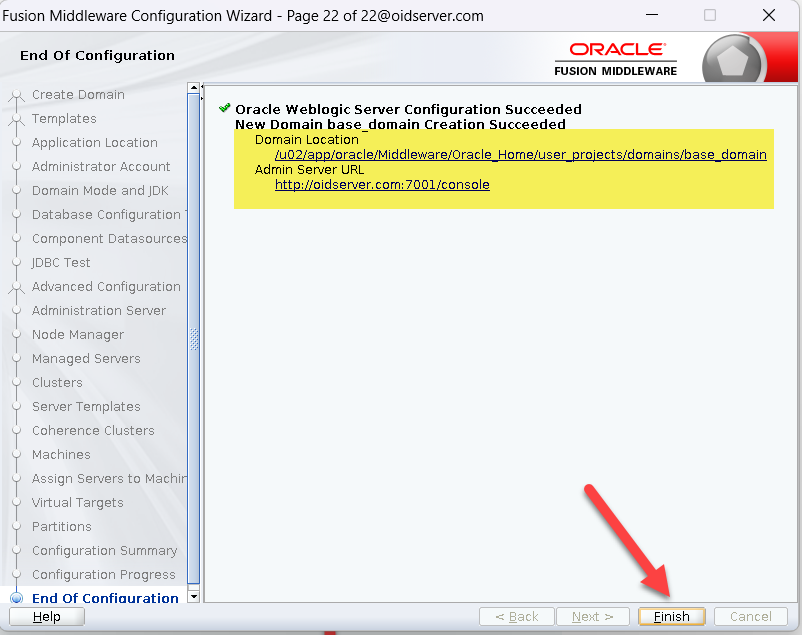Click the Finish button
The image size is (802, 635).
pos(671,616)
